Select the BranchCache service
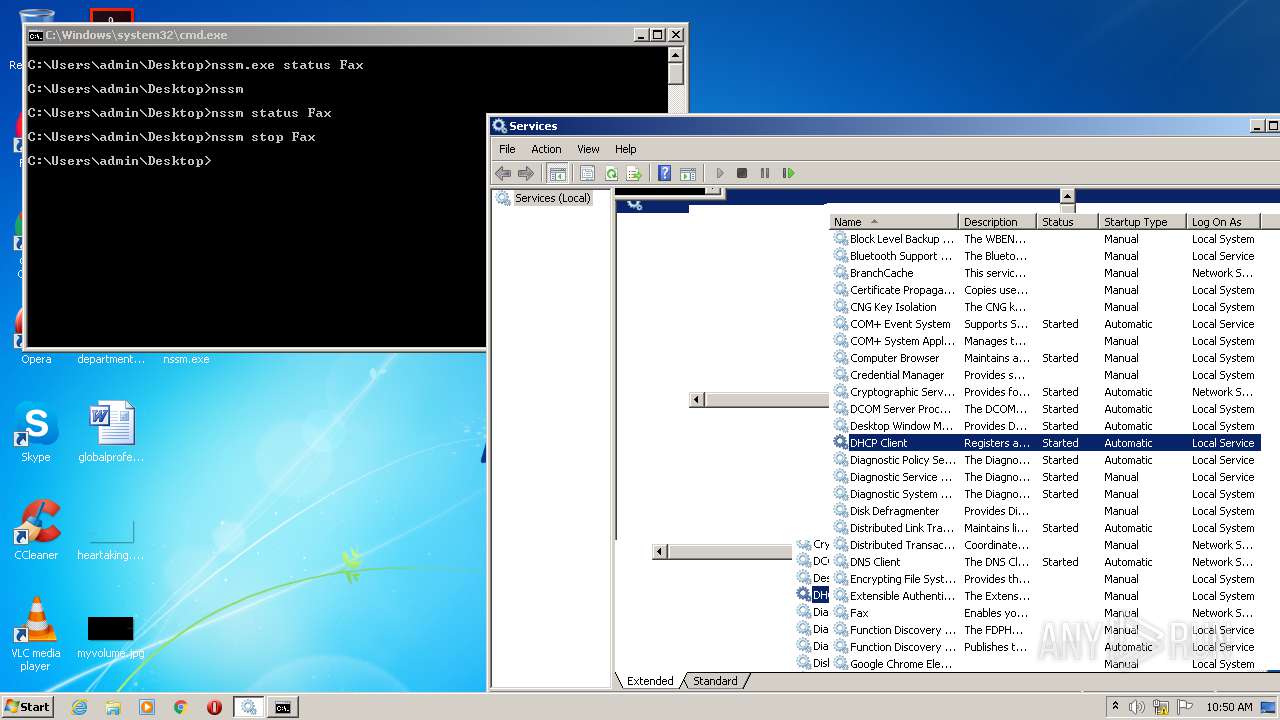This screenshot has height=720, width=1280. coord(1045,273)
